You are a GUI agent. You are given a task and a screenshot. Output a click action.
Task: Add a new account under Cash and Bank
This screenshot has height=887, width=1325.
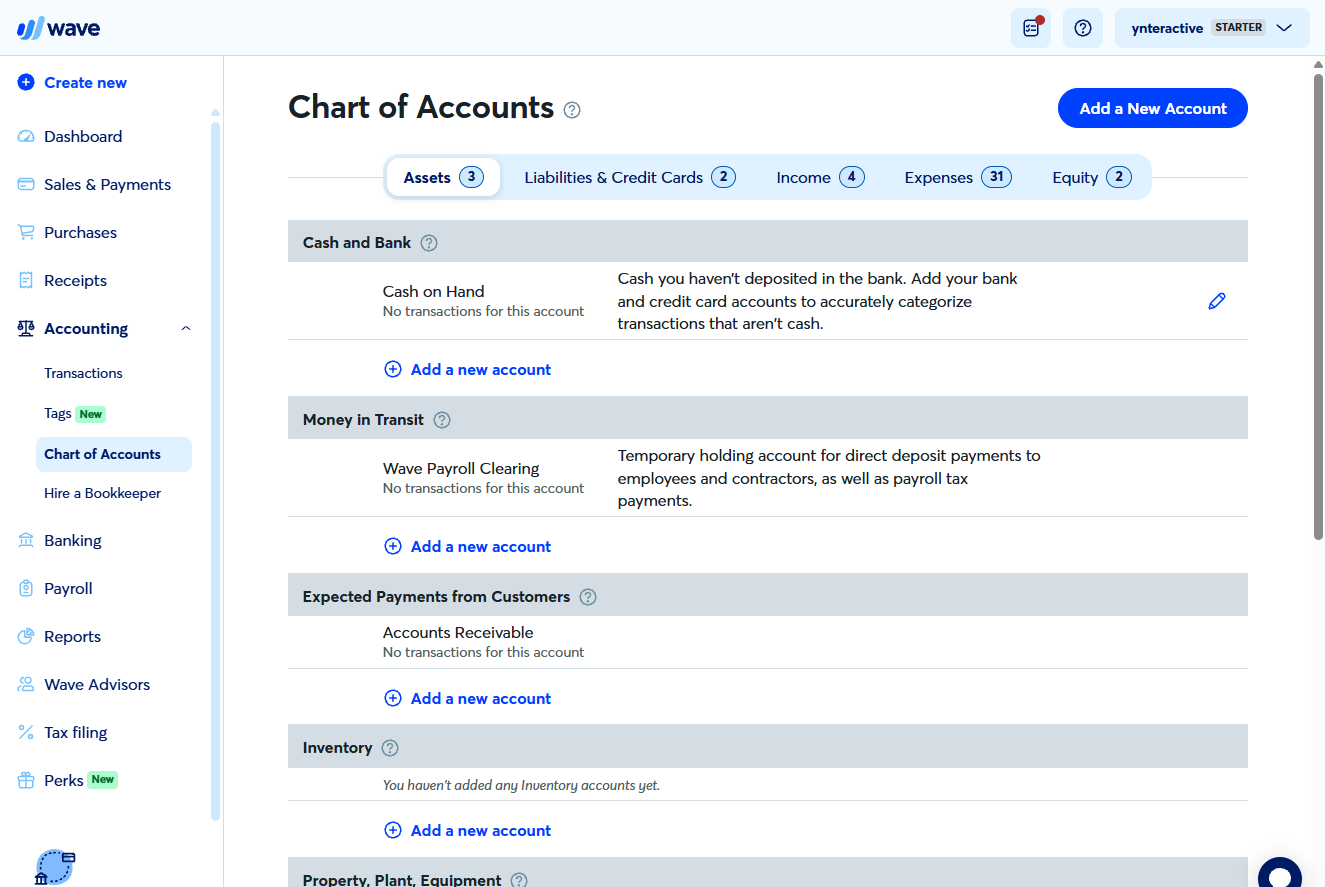pyautogui.click(x=468, y=370)
